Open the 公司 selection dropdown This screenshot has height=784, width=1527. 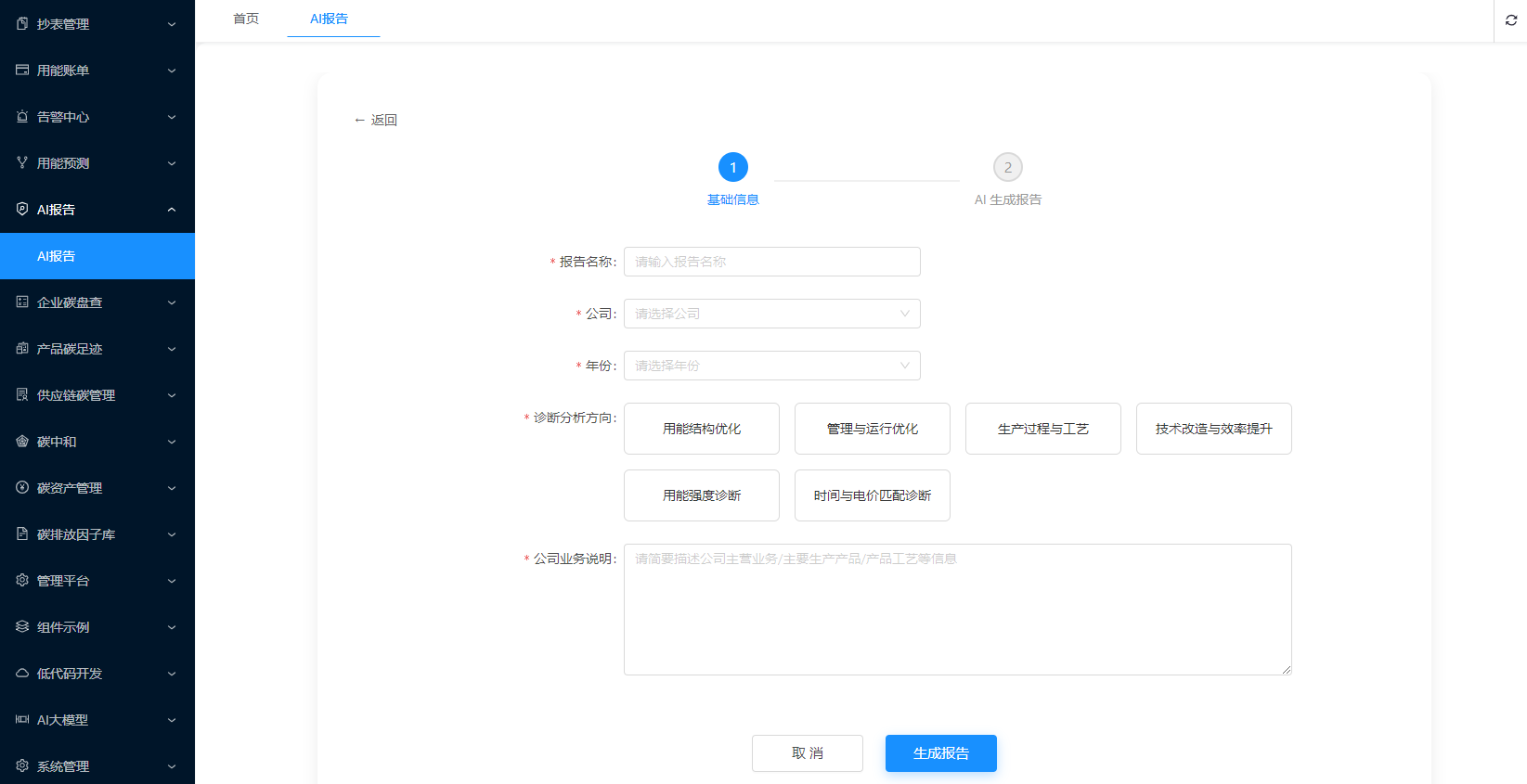click(771, 314)
